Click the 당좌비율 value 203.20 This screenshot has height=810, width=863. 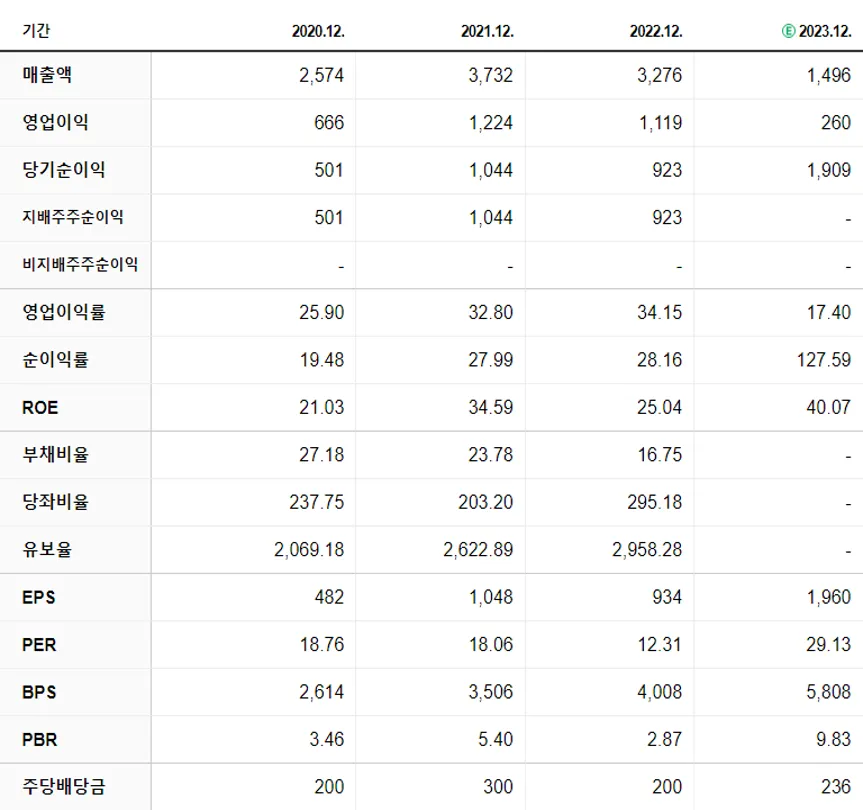485,502
